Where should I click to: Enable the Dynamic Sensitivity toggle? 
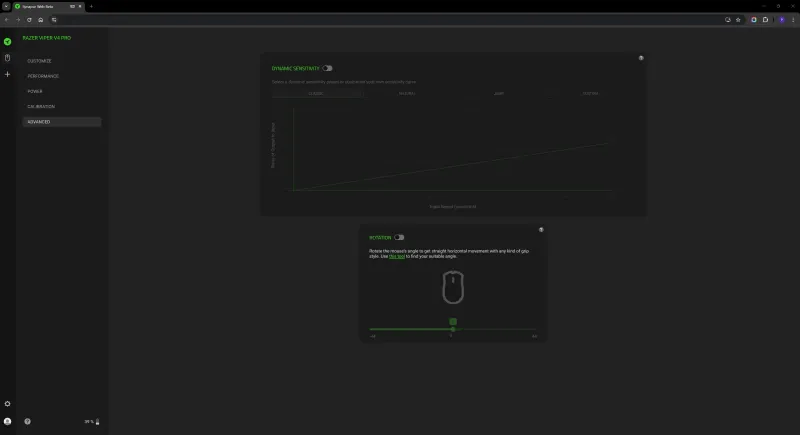[327, 68]
